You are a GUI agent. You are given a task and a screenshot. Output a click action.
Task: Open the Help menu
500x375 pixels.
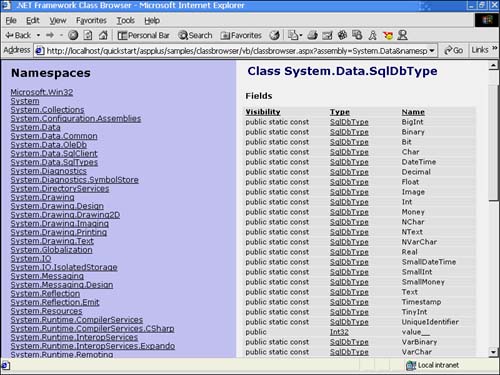pyautogui.click(x=152, y=21)
